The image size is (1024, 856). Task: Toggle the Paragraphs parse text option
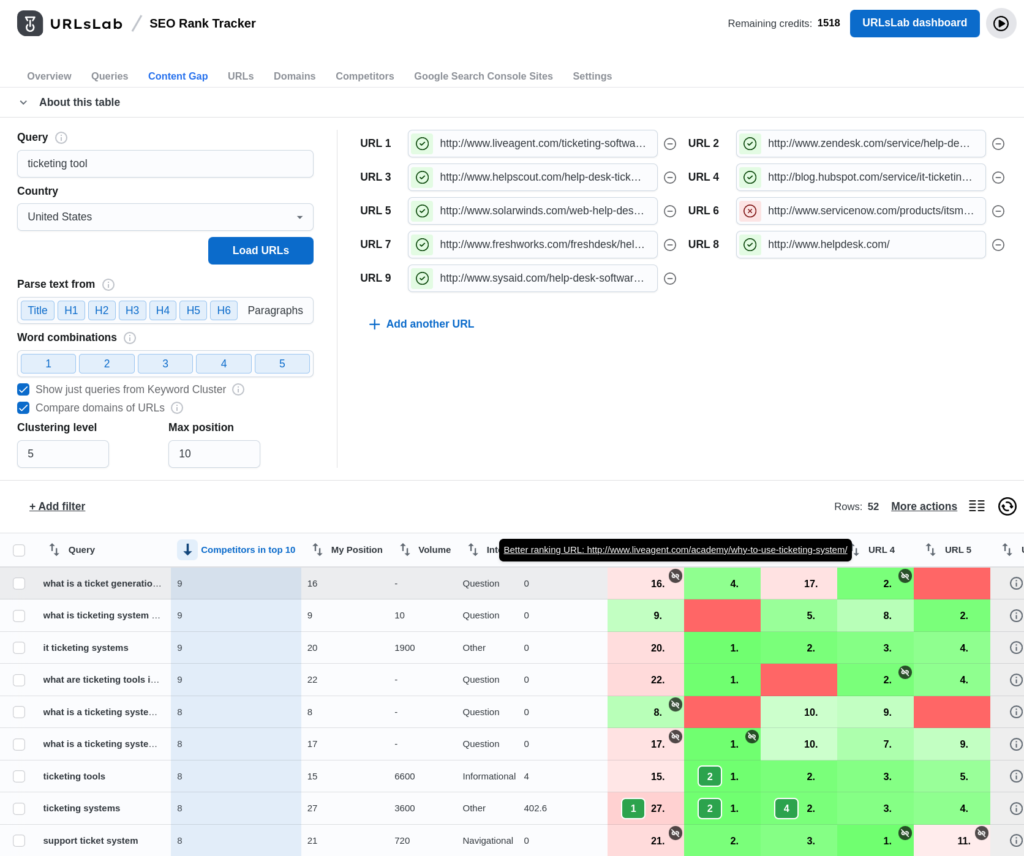[x=275, y=311]
